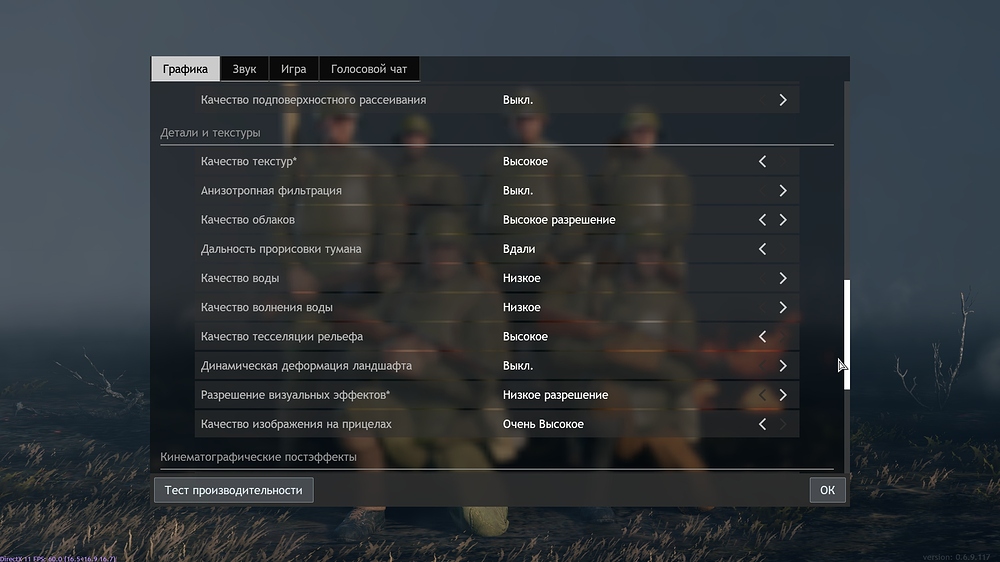The width and height of the screenshot is (1000, 562).
Task: Lower Качество текстур with the left arrow
Action: pos(762,161)
